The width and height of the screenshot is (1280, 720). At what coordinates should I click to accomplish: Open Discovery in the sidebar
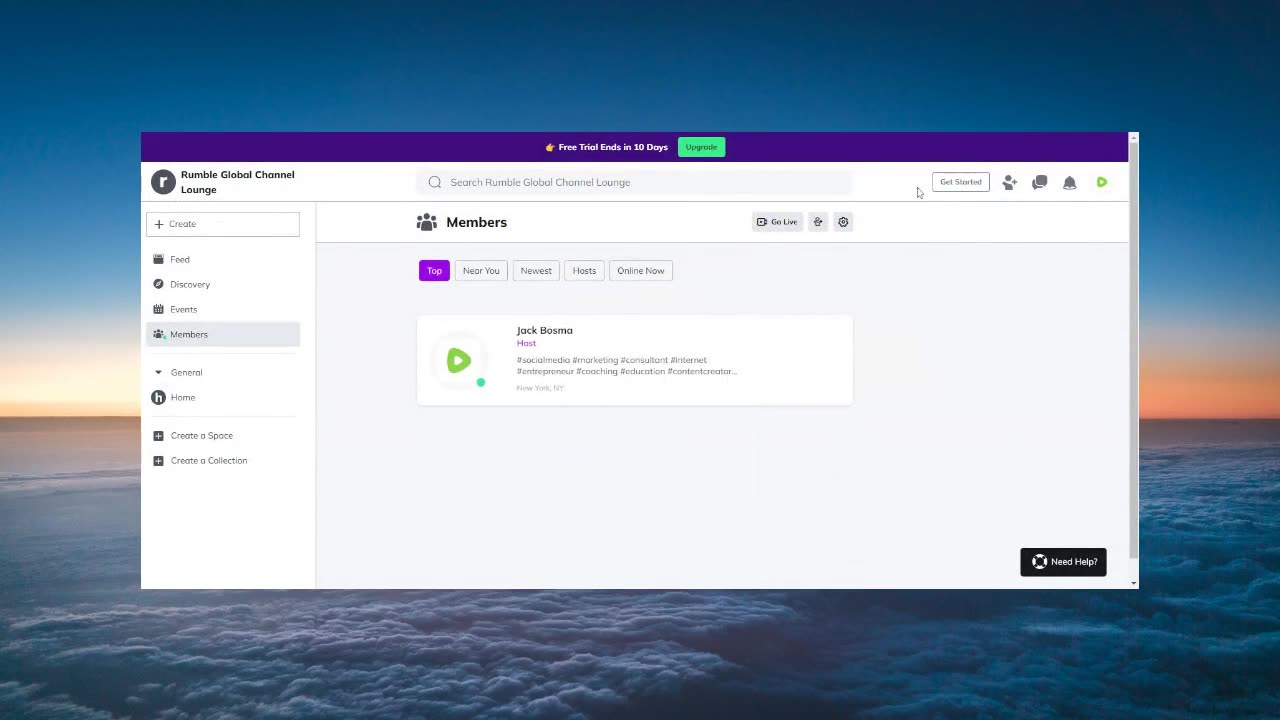[223, 284]
